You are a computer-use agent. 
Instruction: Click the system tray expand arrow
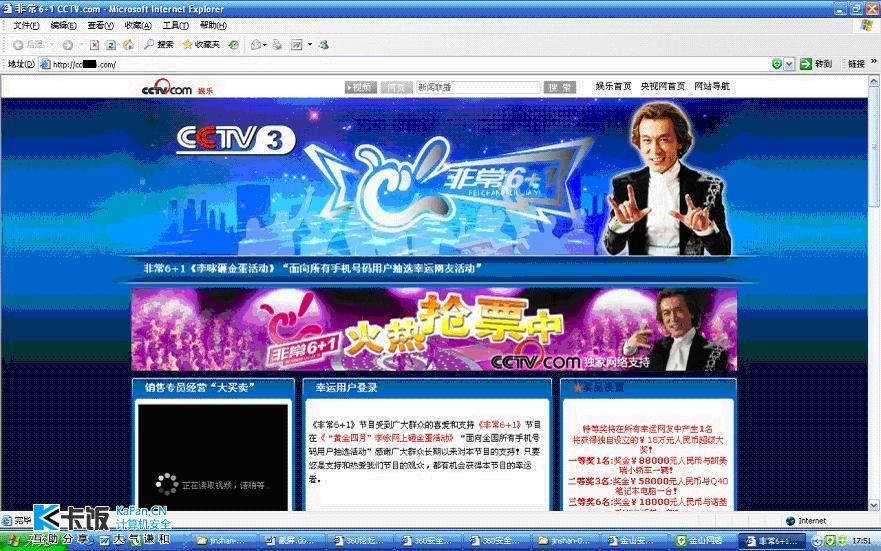[x=817, y=541]
